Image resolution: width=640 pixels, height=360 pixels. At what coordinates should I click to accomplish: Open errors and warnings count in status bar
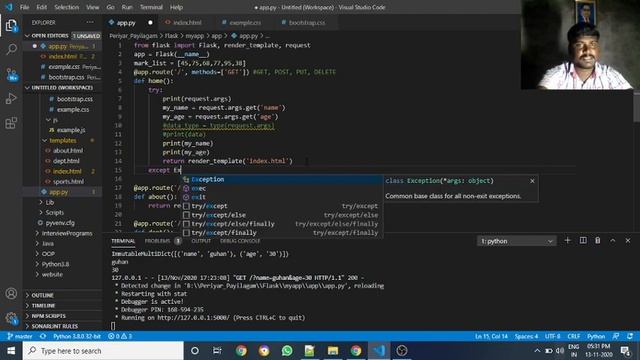(120, 336)
